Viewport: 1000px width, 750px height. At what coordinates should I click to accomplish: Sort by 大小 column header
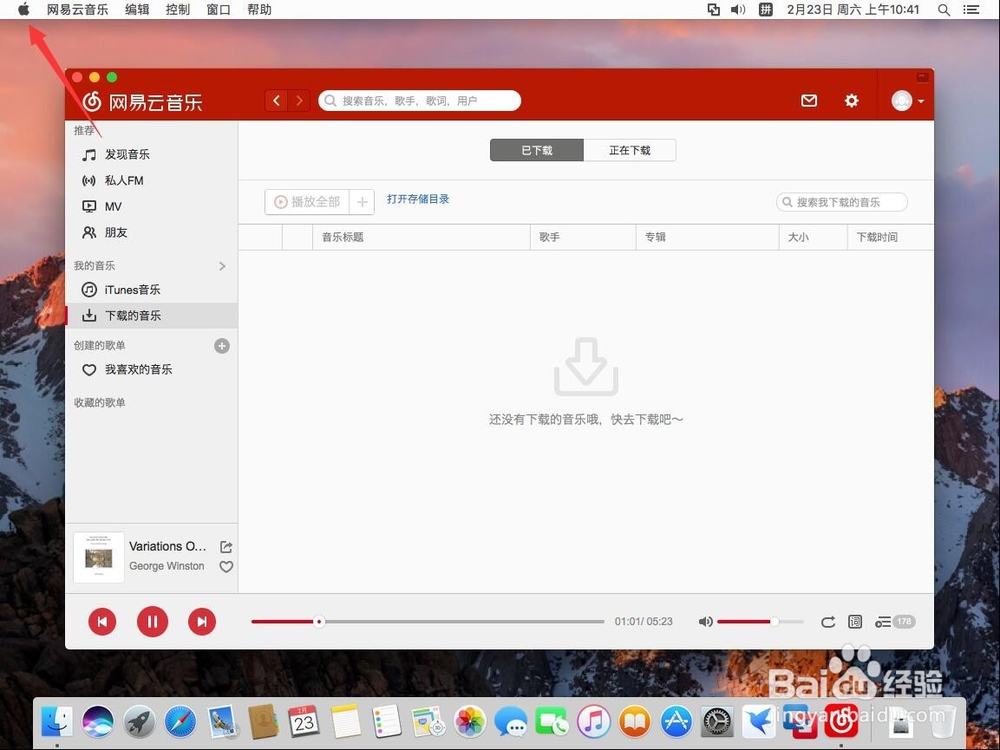(x=813, y=237)
